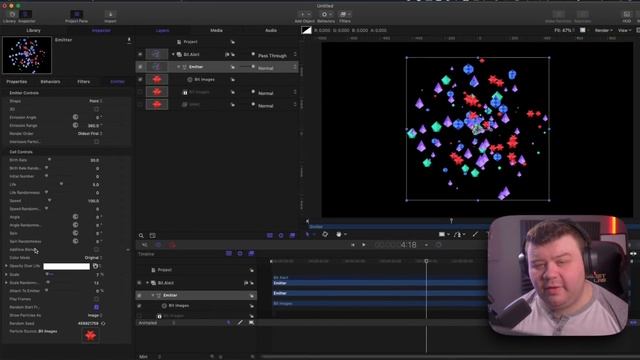640x360 pixels.
Task: Uncheck the Random Start Frame checkbox
Action: point(96,307)
